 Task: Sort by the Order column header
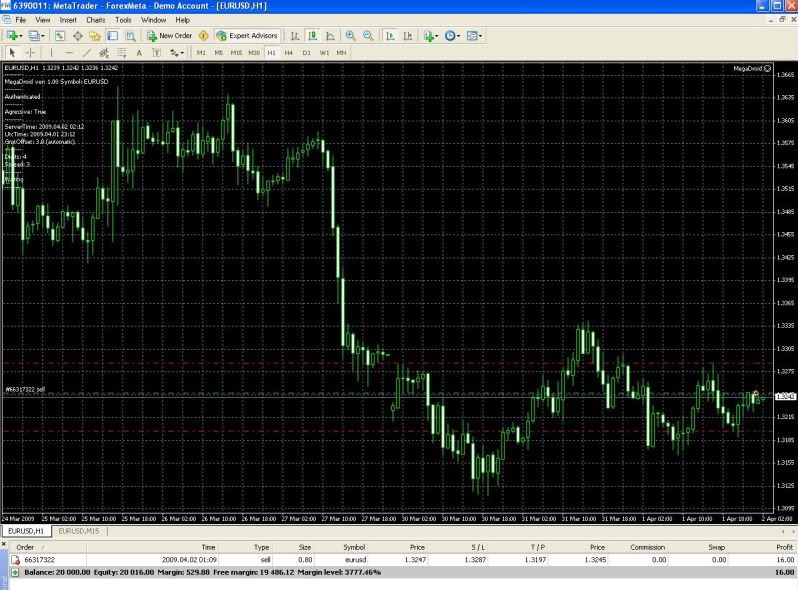pyautogui.click(x=25, y=547)
